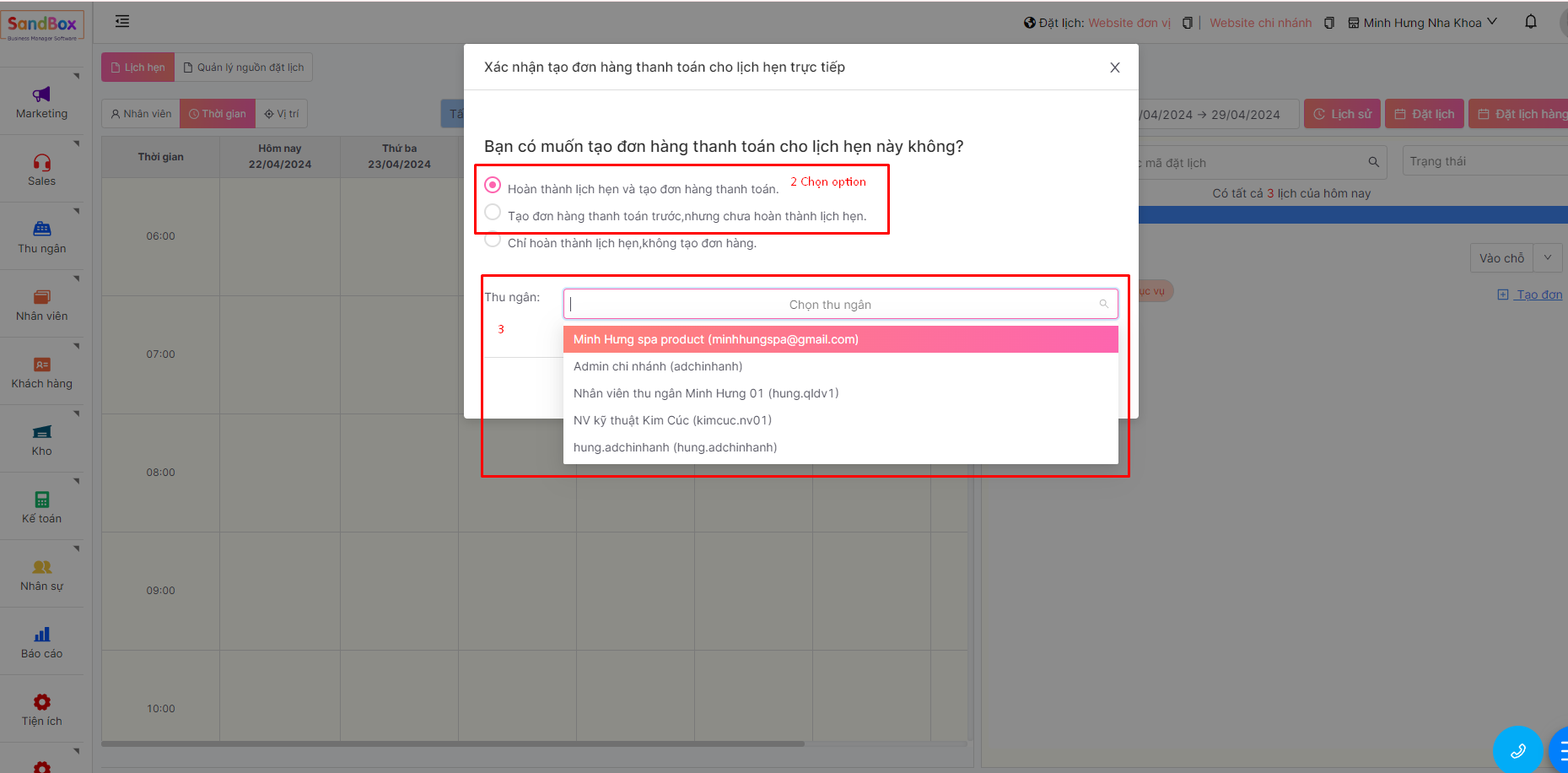1568x773 pixels.
Task: Click the Kế toán calculator icon
Action: (x=41, y=500)
